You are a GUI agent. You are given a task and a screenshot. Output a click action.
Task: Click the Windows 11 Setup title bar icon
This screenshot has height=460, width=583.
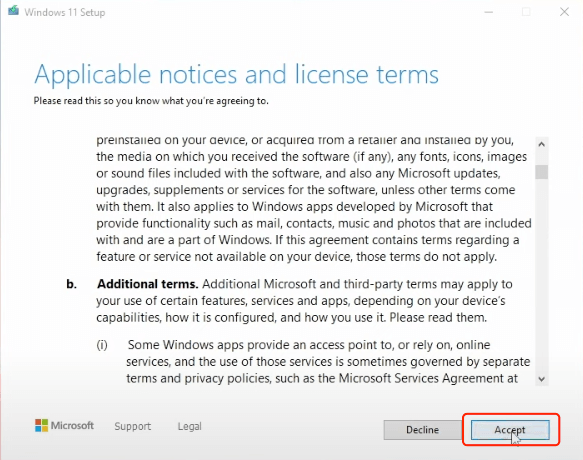[14, 11]
